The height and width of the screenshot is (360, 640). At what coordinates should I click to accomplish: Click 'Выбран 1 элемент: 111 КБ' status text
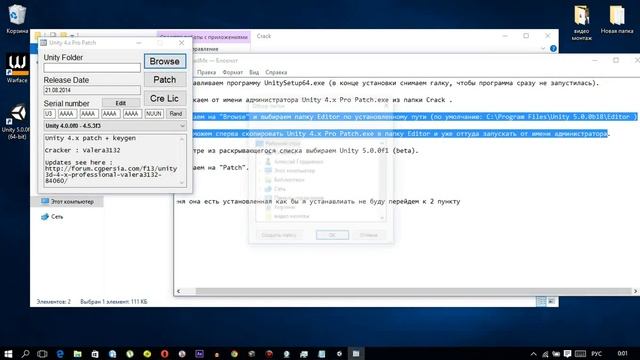point(114,302)
